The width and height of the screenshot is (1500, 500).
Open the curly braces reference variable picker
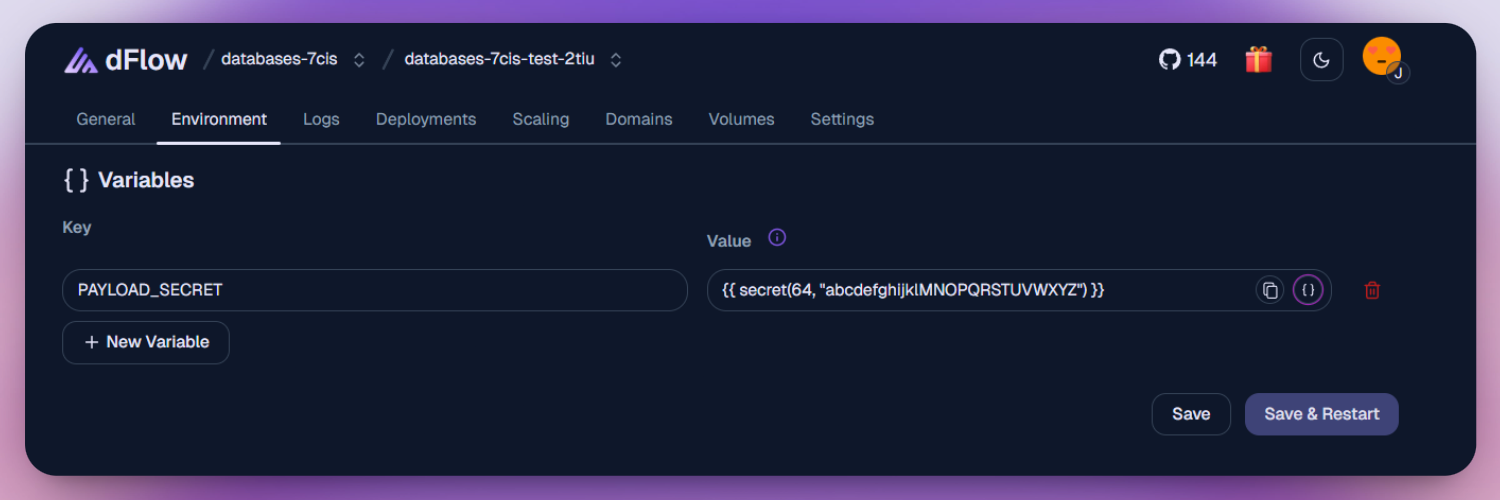(x=1308, y=290)
